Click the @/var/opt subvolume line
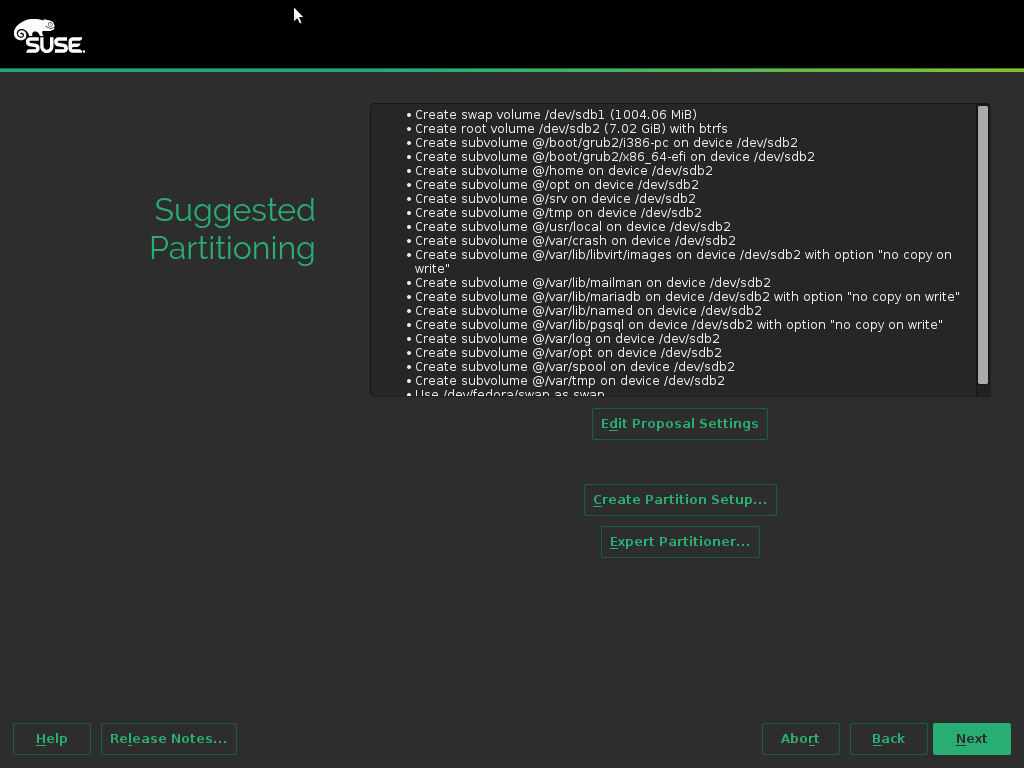 [x=568, y=353]
